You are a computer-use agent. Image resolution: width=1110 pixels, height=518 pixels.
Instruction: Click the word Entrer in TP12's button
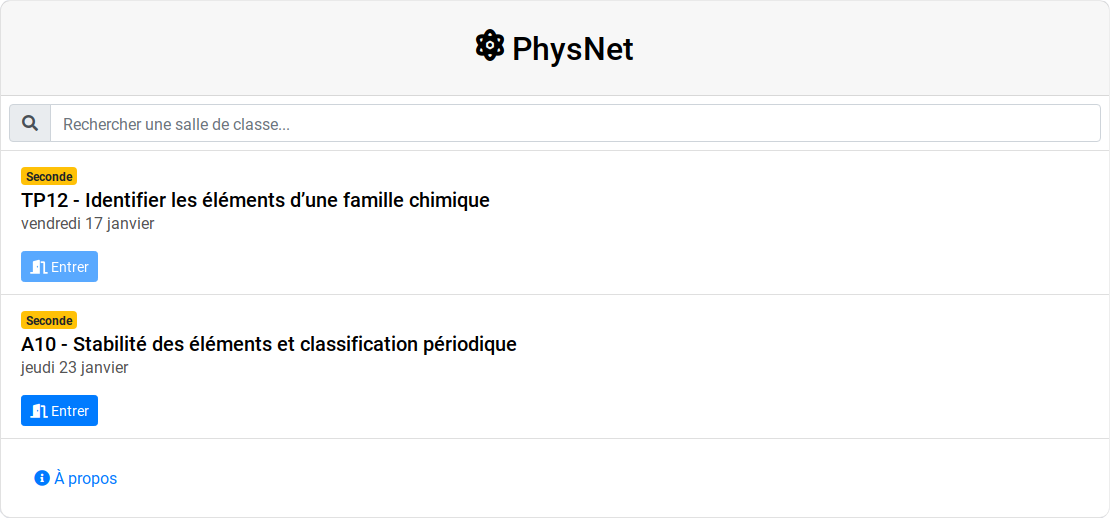click(x=70, y=267)
